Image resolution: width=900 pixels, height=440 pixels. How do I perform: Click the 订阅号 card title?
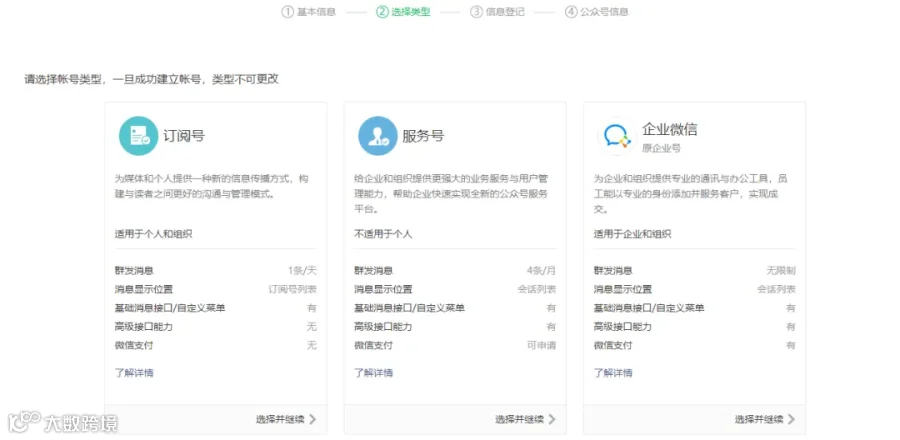pos(184,136)
